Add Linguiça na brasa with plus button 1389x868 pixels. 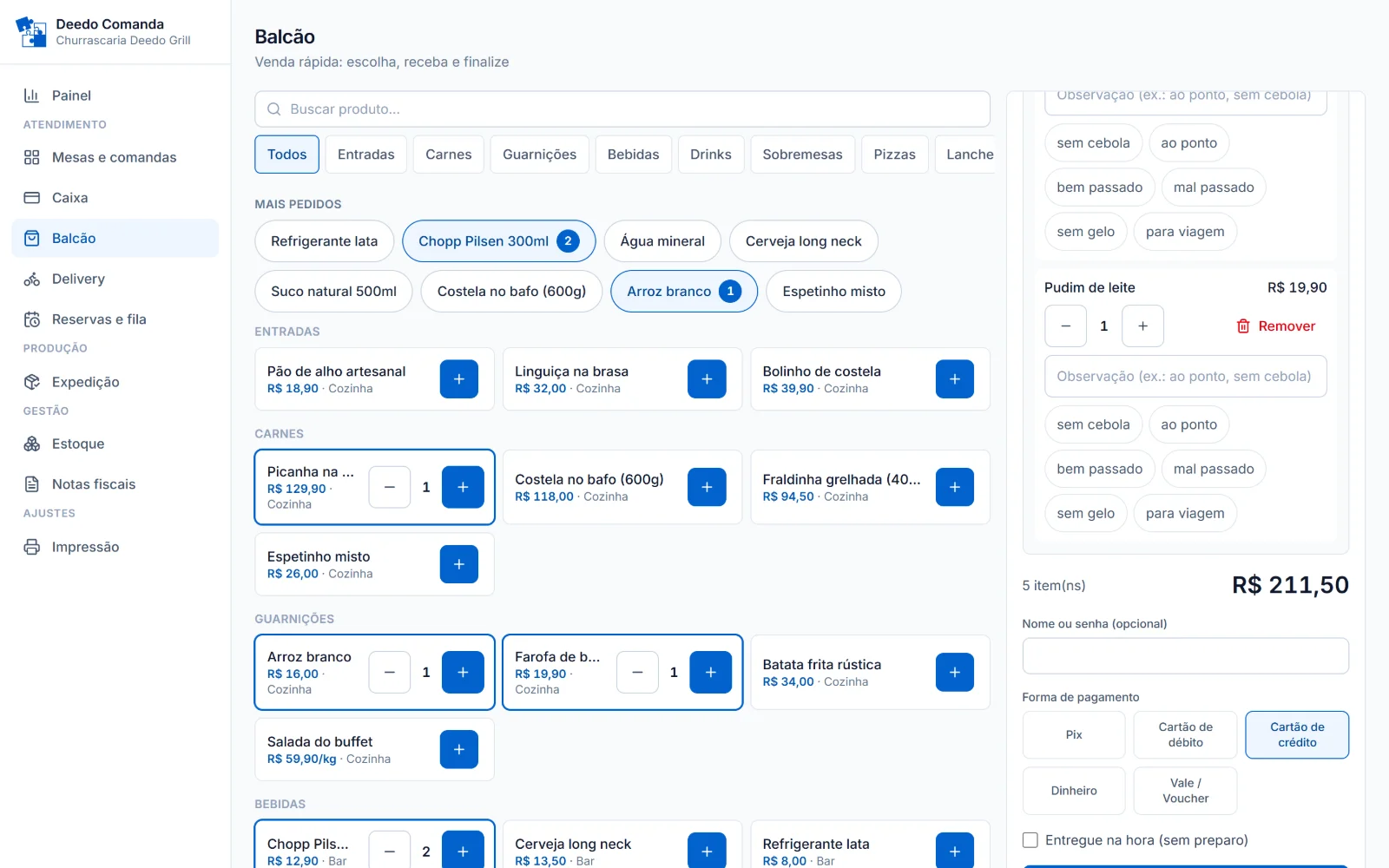tap(707, 379)
